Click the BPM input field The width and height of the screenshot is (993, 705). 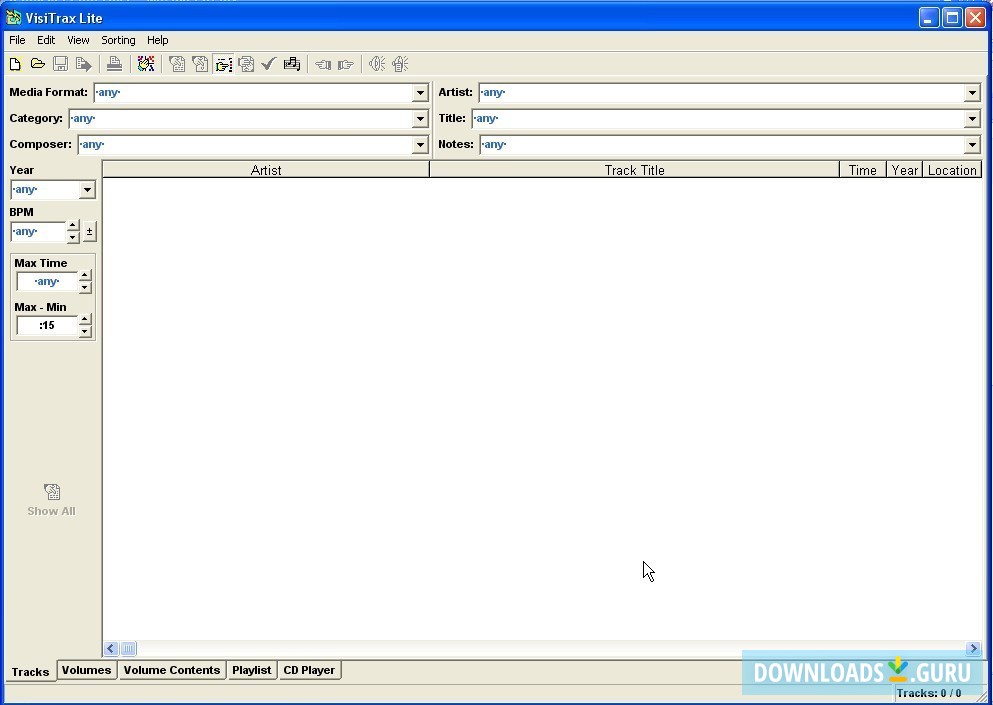38,232
